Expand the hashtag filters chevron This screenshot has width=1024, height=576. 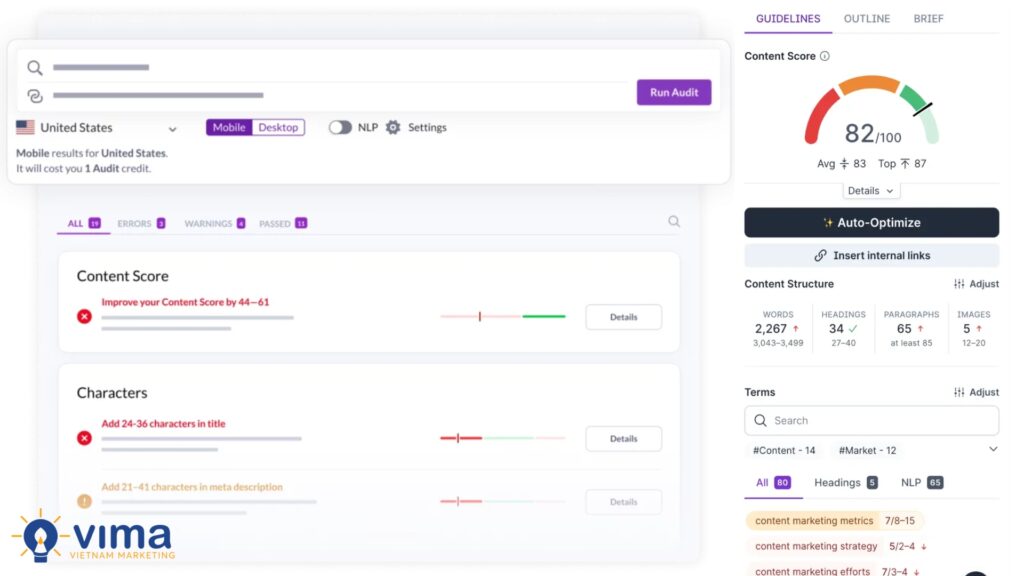993,449
